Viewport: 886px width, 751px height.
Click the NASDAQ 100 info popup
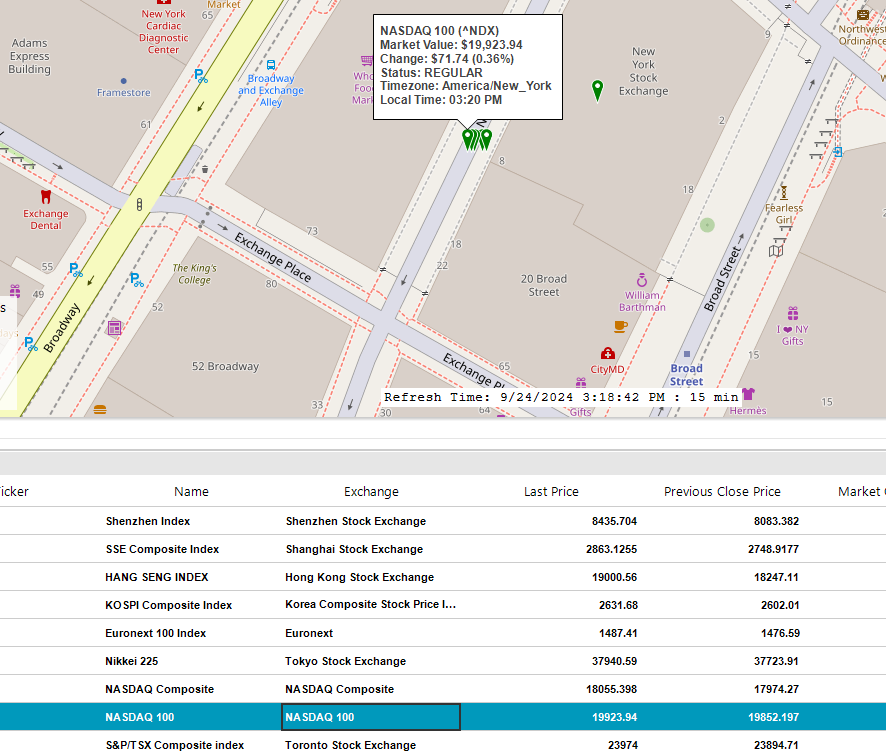[x=468, y=67]
